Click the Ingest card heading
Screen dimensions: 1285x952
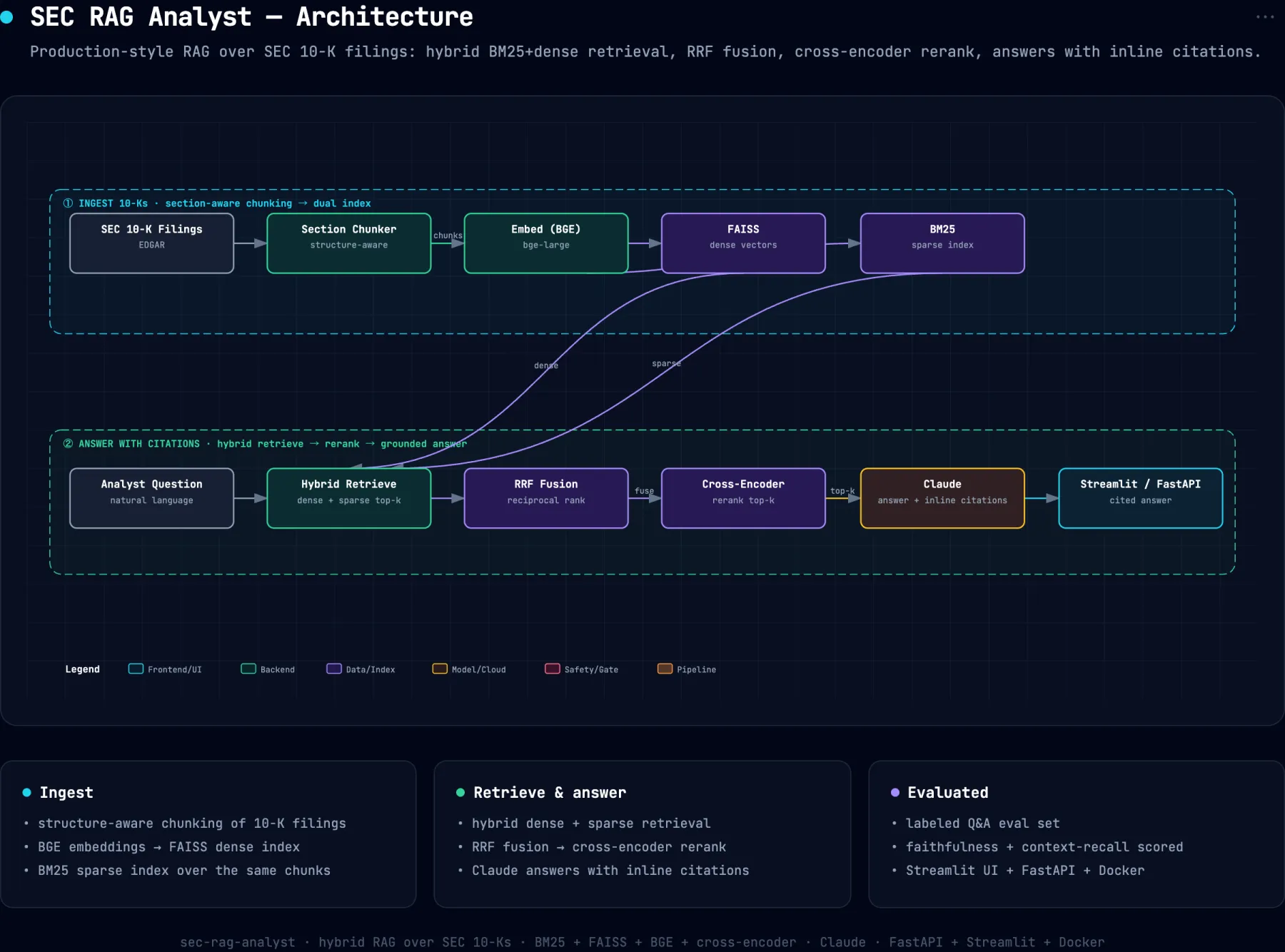pos(66,792)
